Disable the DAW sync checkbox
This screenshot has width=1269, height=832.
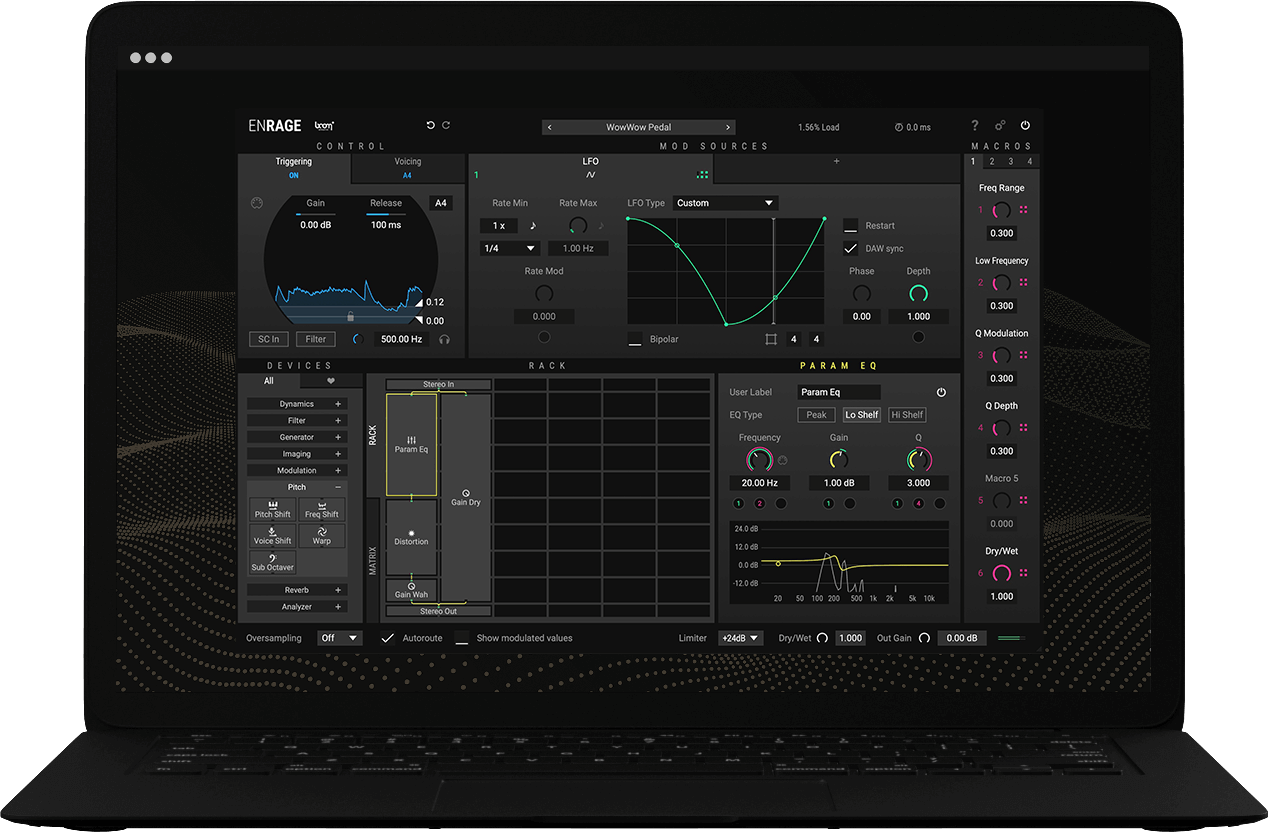tap(851, 249)
